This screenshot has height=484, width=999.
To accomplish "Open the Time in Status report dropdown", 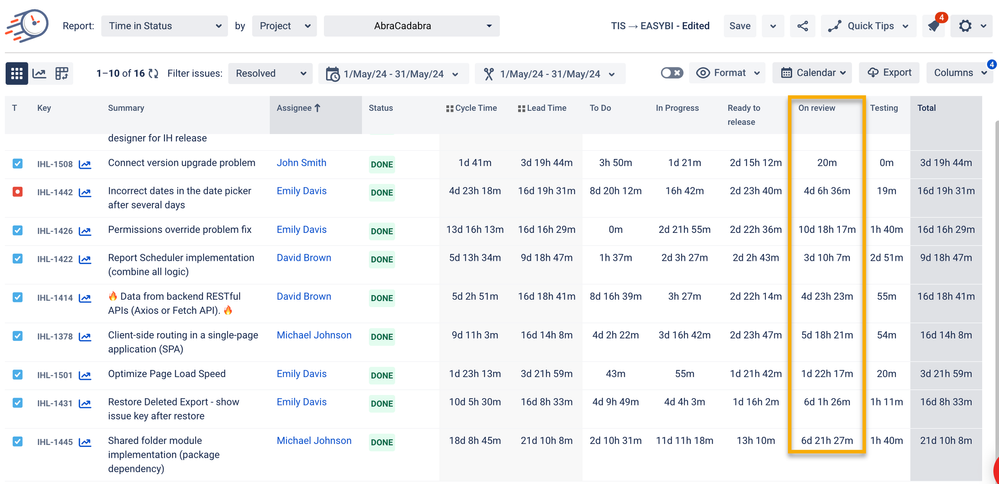I will pos(164,26).
